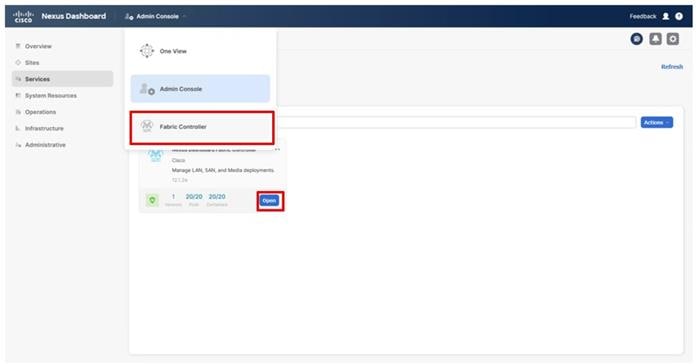696x364 pixels.
Task: Click the Fabric Controller menu icon
Action: 147,127
